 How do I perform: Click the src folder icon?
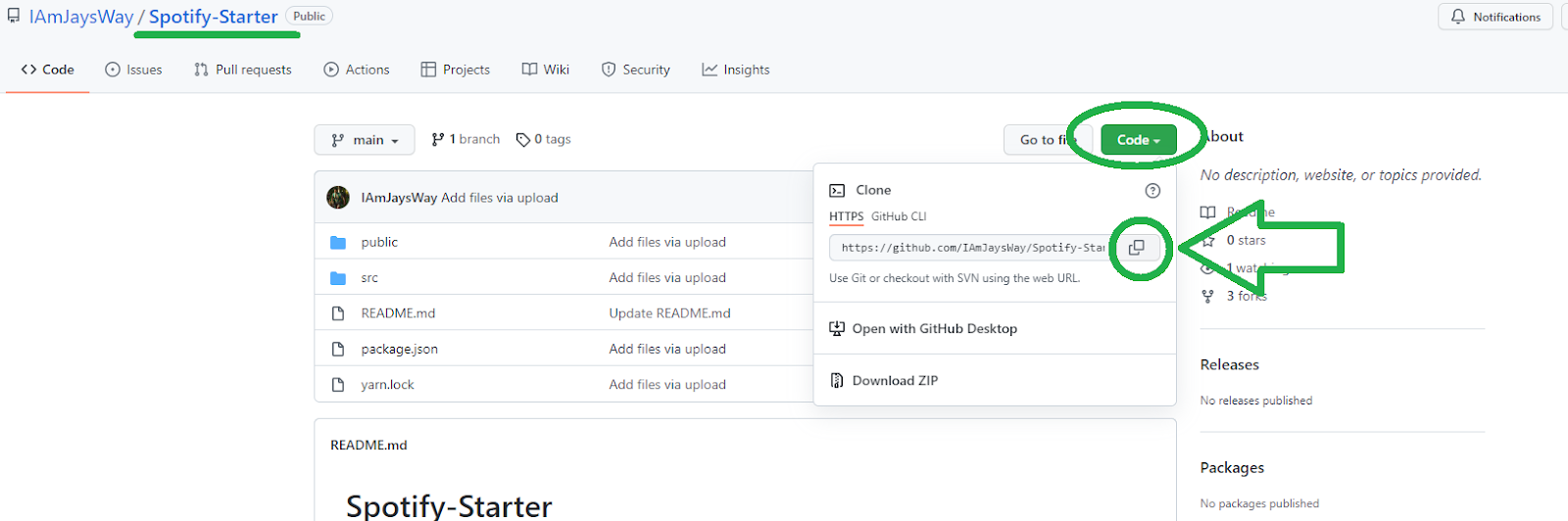[338, 278]
